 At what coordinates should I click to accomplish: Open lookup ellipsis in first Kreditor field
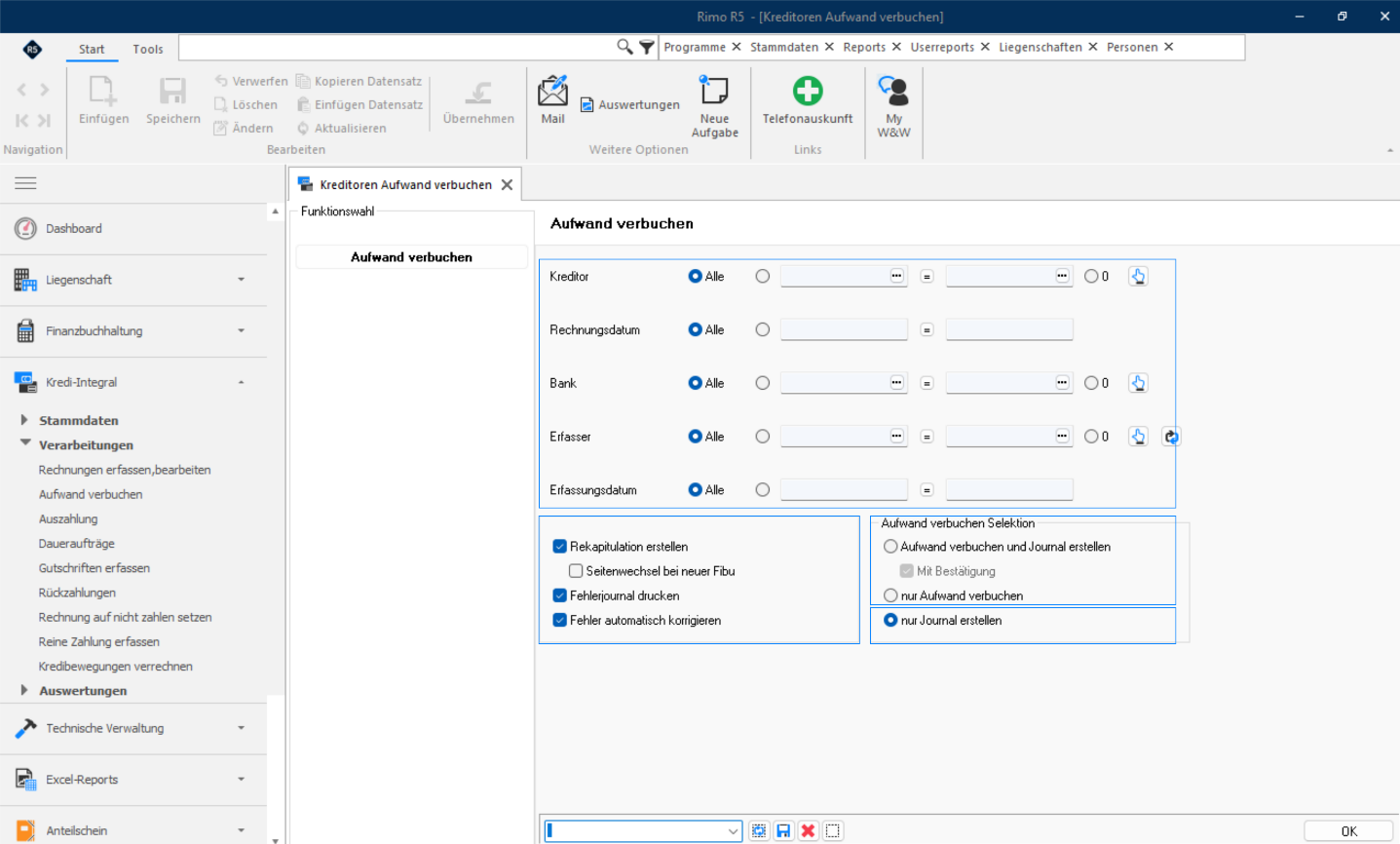point(896,276)
